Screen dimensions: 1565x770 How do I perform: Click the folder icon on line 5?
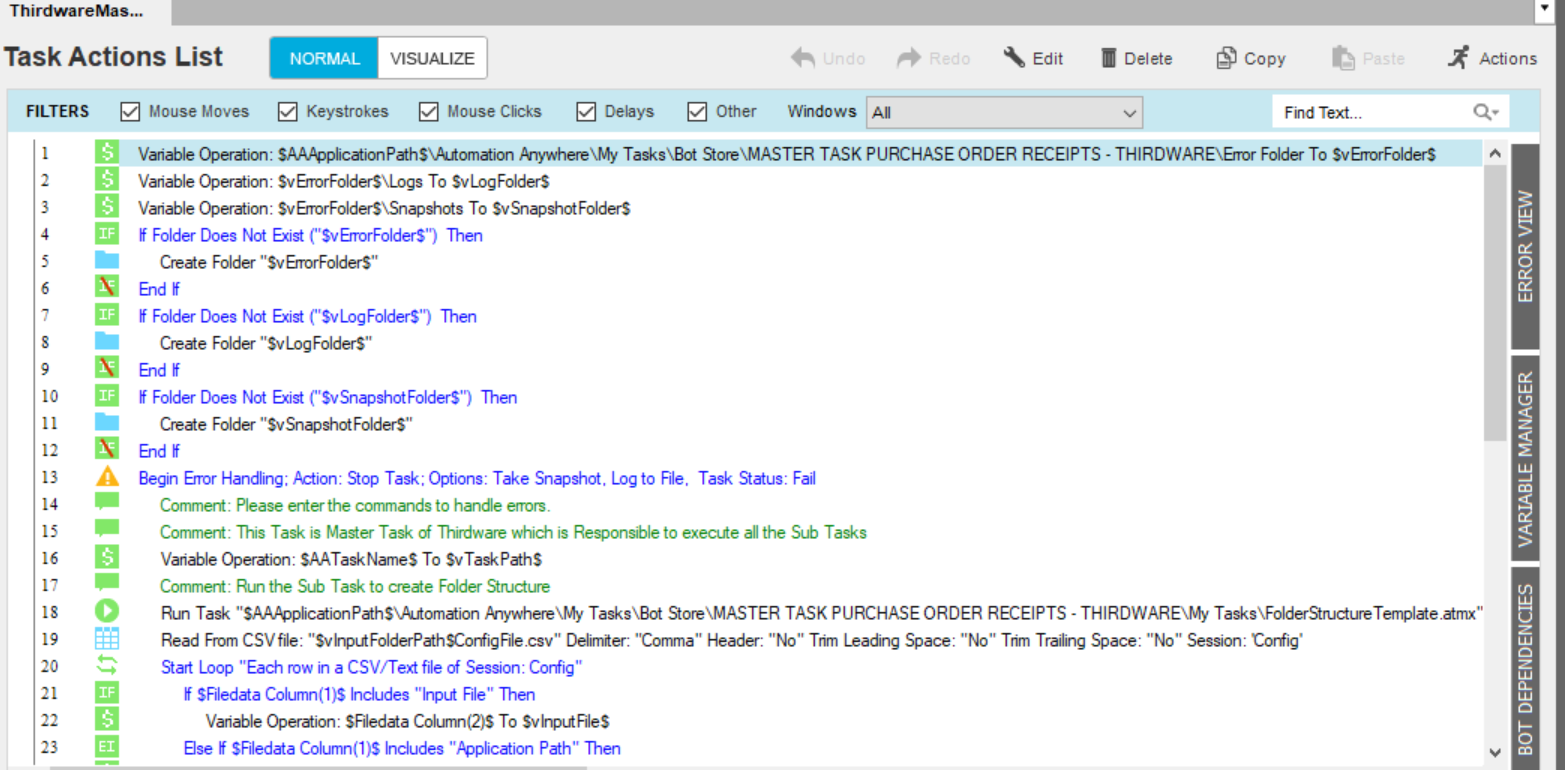(x=107, y=262)
